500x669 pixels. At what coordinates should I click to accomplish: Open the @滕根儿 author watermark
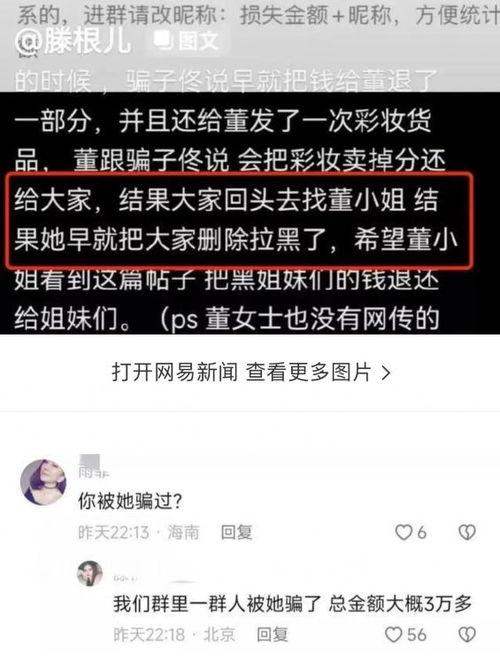[73, 41]
